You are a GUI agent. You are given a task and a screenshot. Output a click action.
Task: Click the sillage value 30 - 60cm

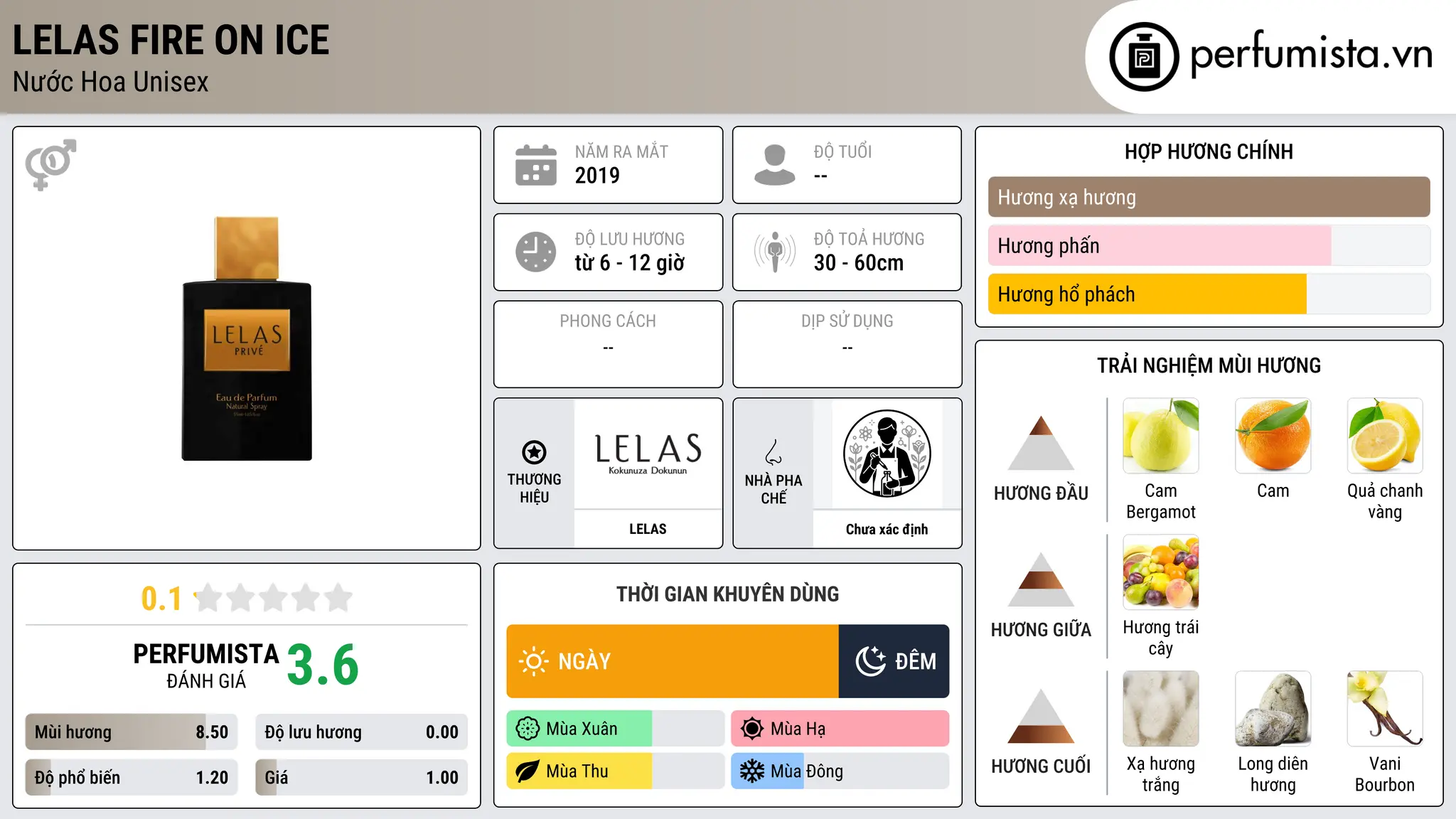tap(859, 263)
